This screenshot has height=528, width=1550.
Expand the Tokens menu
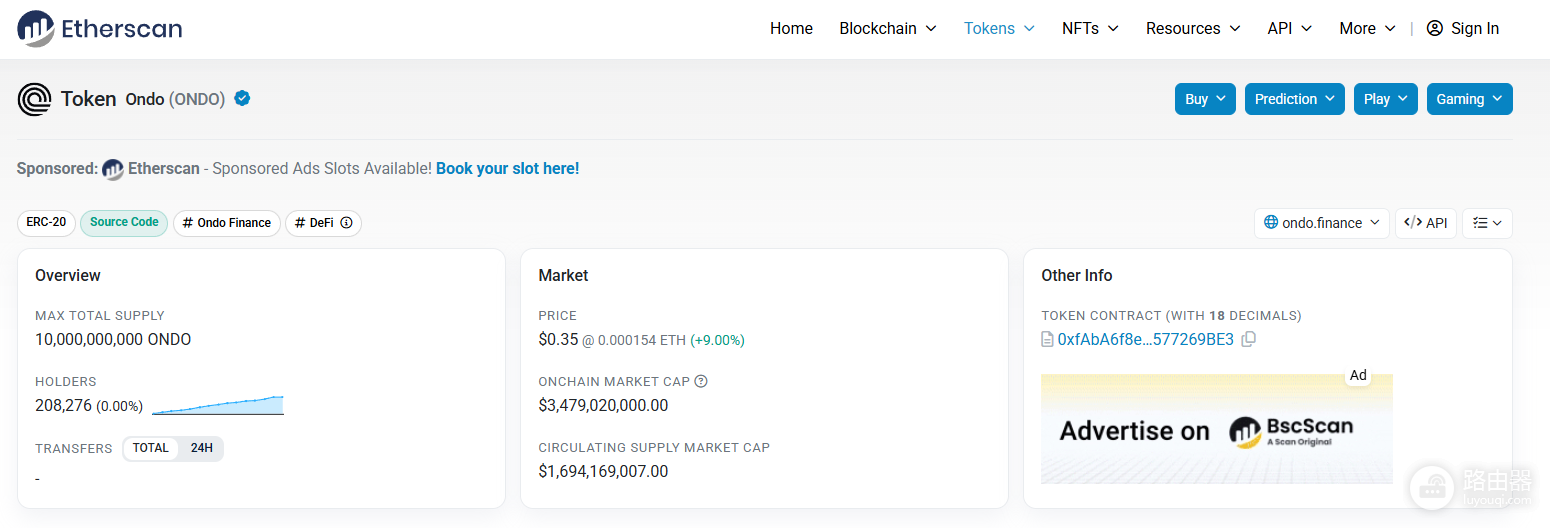(999, 28)
